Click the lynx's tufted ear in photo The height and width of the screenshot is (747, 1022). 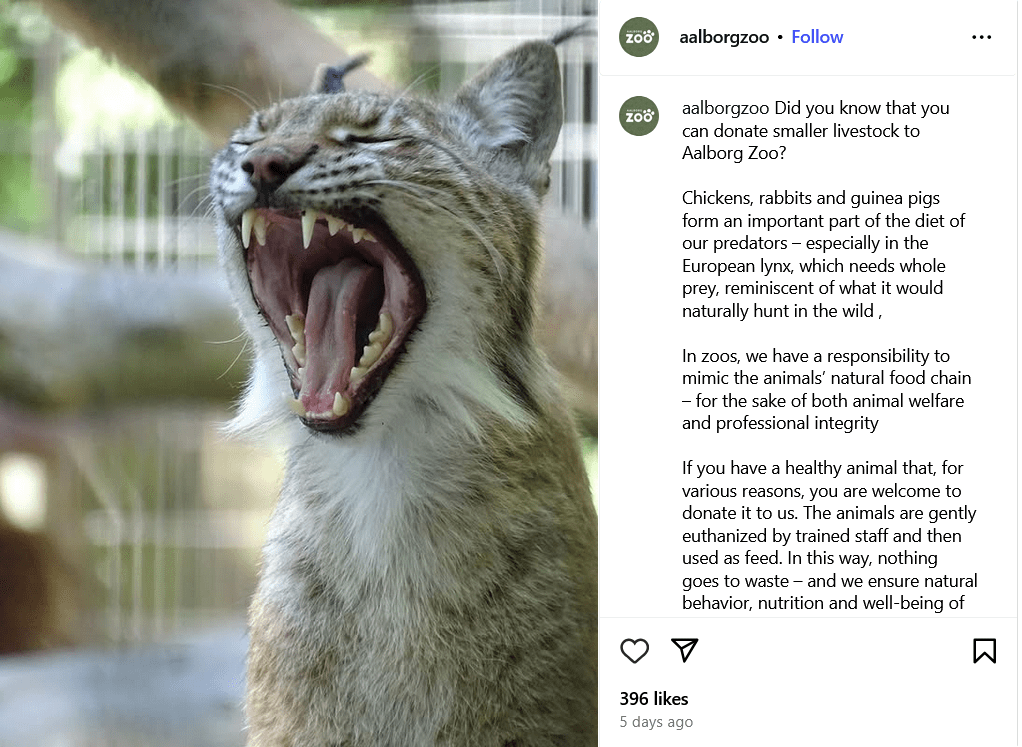point(515,104)
